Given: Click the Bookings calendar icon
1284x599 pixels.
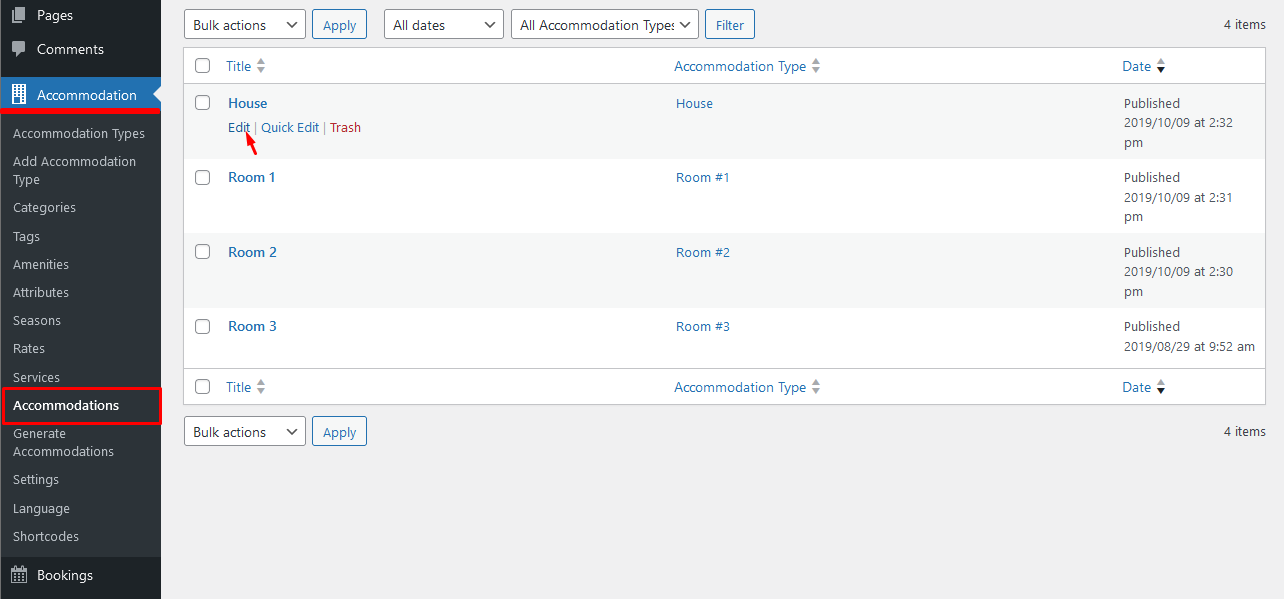Looking at the screenshot, I should tap(19, 575).
